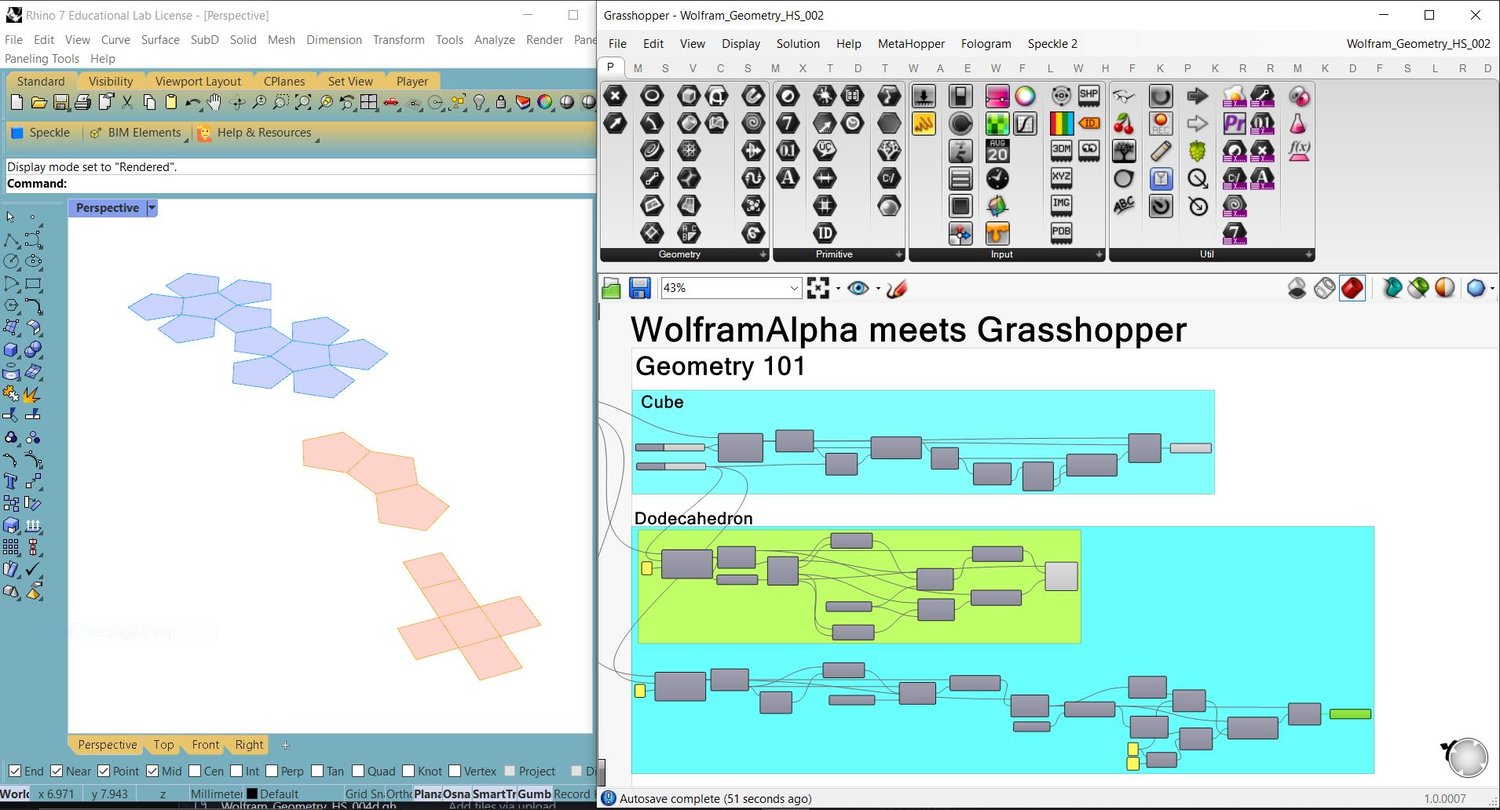Click the color wheel icon in Rhino toolbar

point(544,102)
